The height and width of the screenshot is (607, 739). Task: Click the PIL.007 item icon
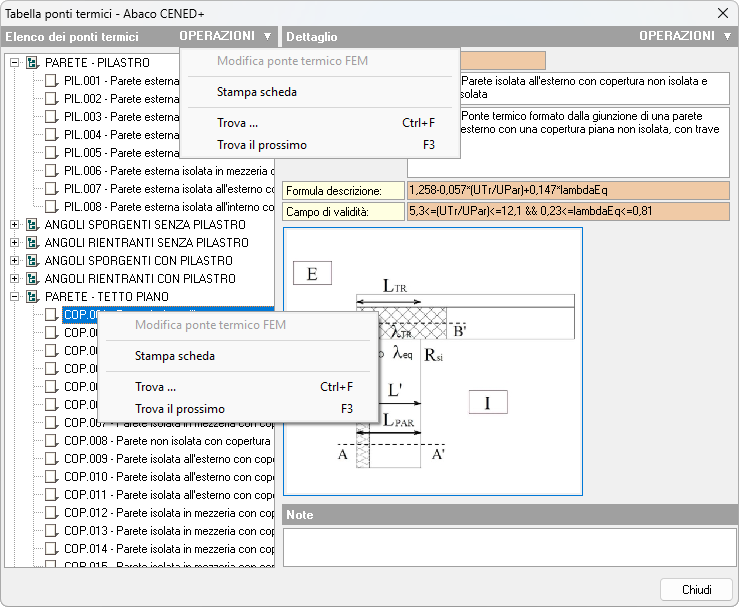click(x=52, y=189)
